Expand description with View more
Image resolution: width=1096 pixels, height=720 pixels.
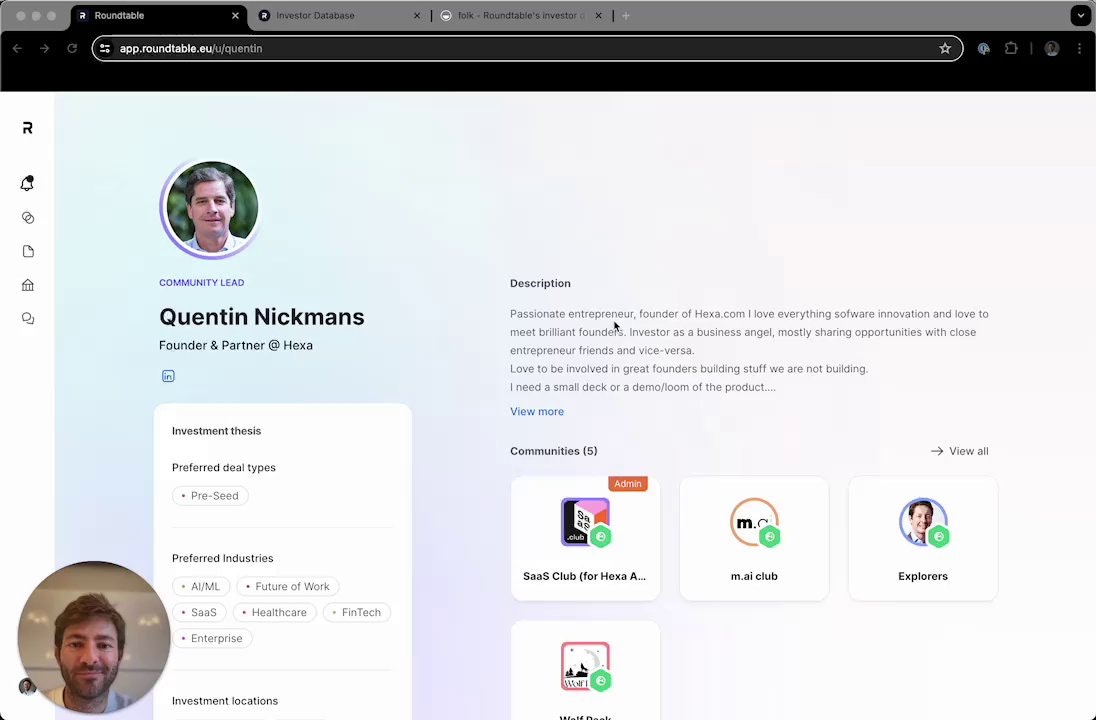[x=537, y=412]
